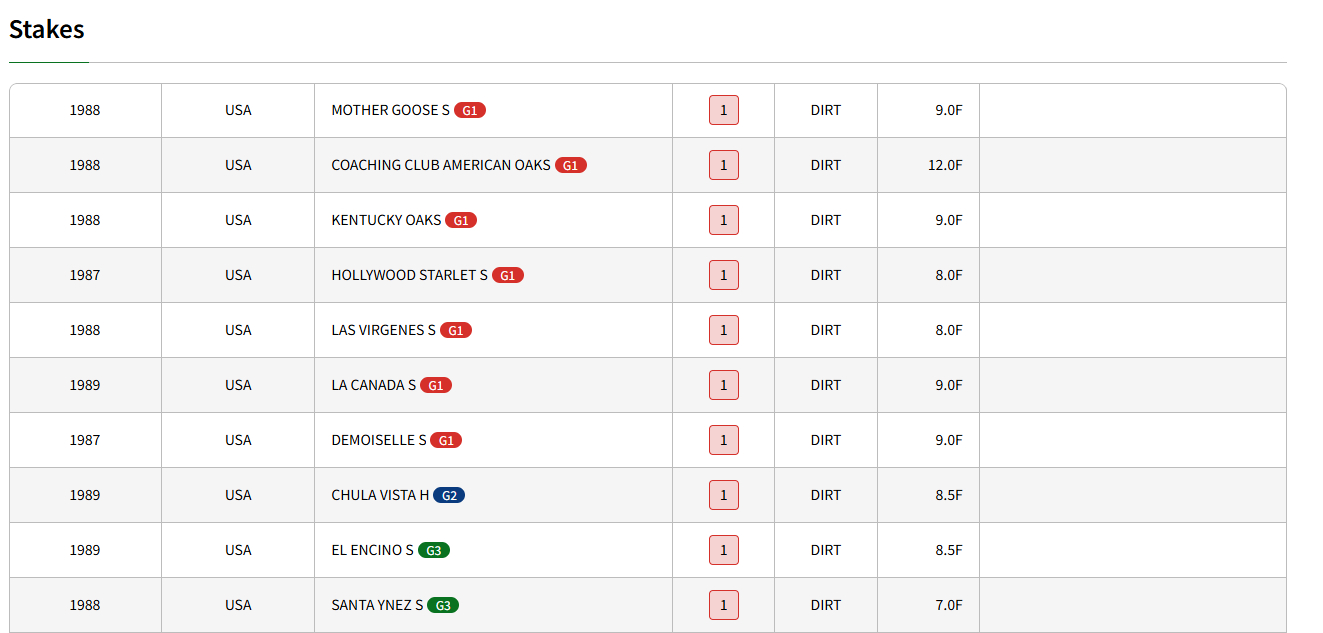This screenshot has height=633, width=1323.
Task: Click the position 1 box in Las Virgenes S row
Action: tap(724, 330)
